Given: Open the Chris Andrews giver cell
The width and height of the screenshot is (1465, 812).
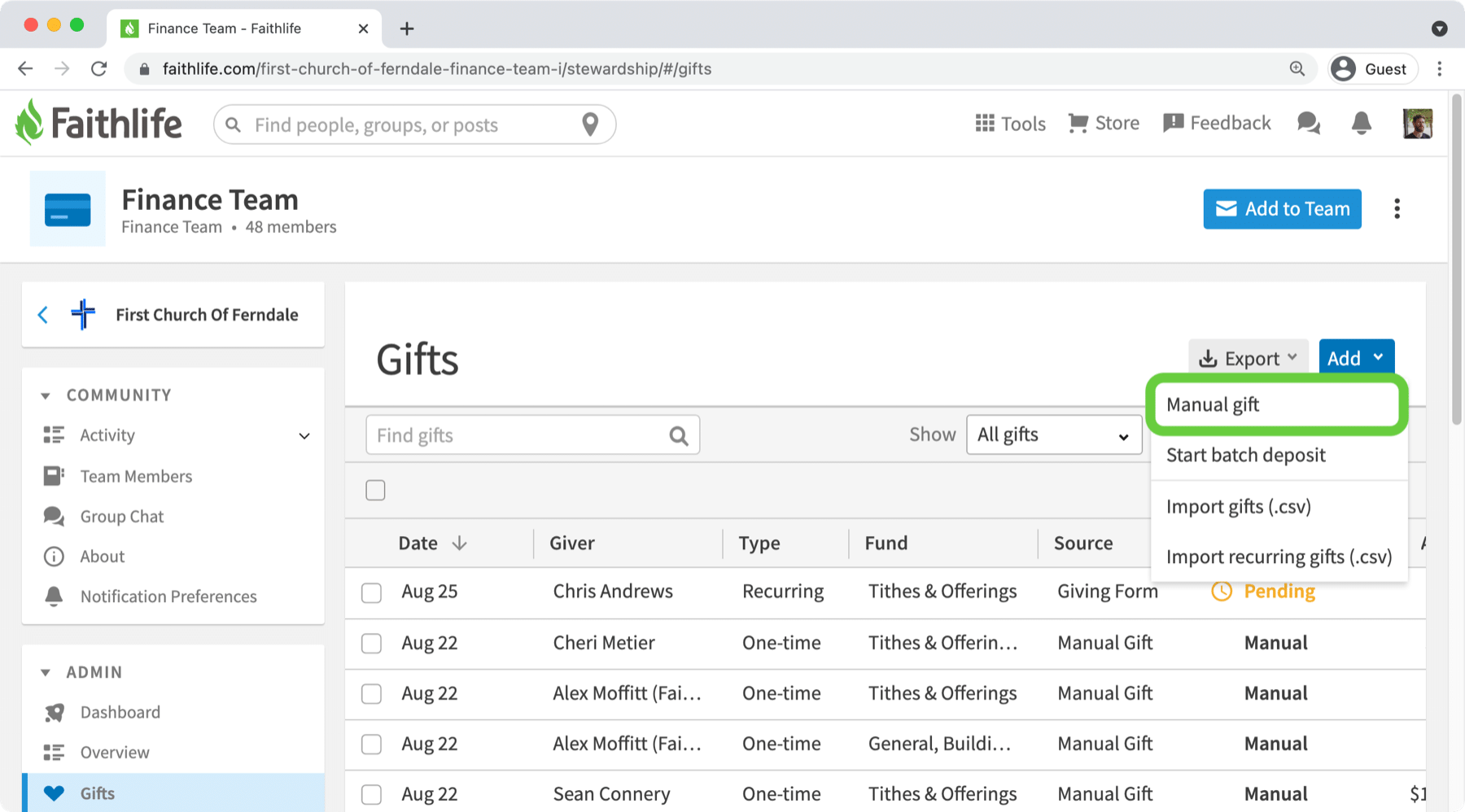Looking at the screenshot, I should pyautogui.click(x=613, y=592).
